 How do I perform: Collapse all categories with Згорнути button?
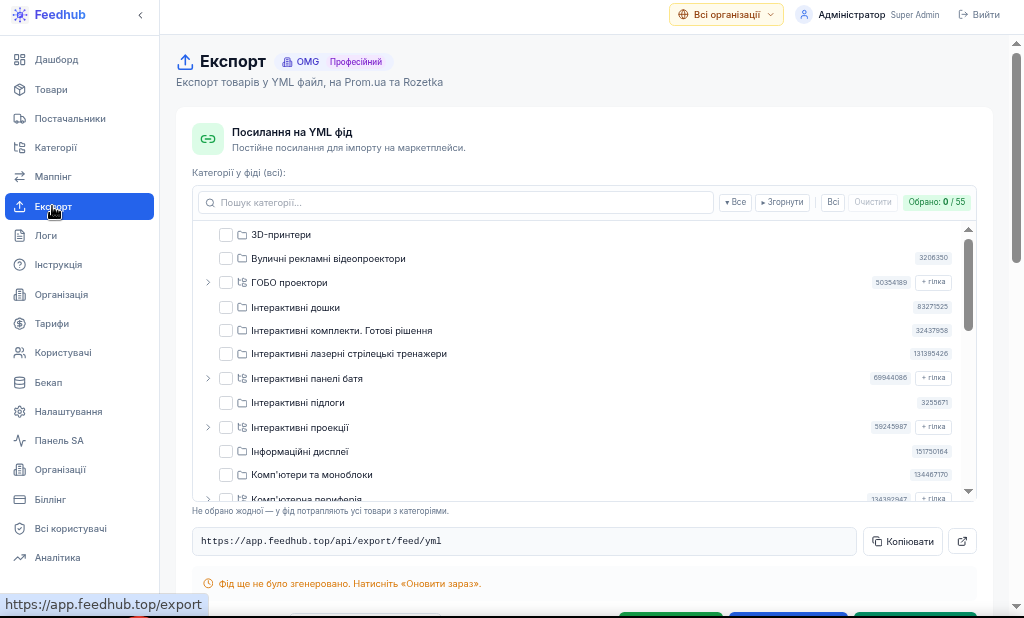pos(782,203)
